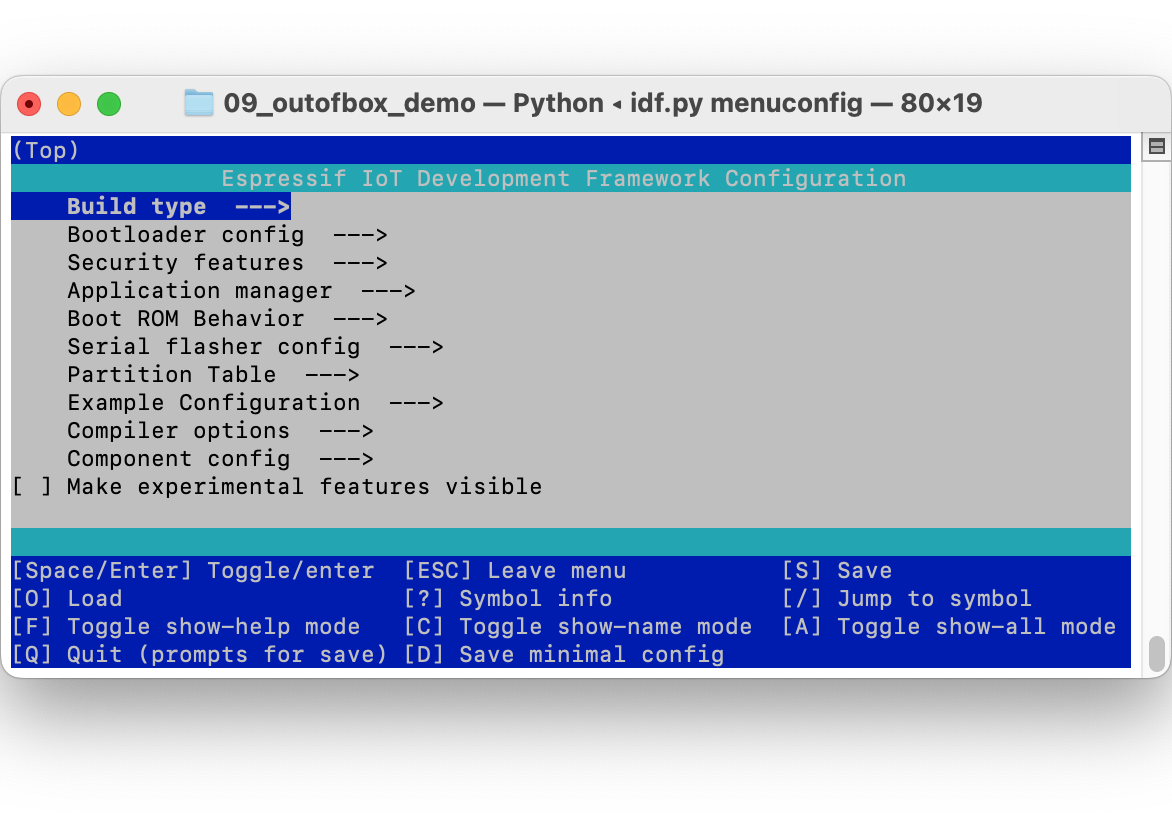Image resolution: width=1172 pixels, height=826 pixels.
Task: Click the Espressif IoT Development Framework Configuration title
Action: pos(564,179)
